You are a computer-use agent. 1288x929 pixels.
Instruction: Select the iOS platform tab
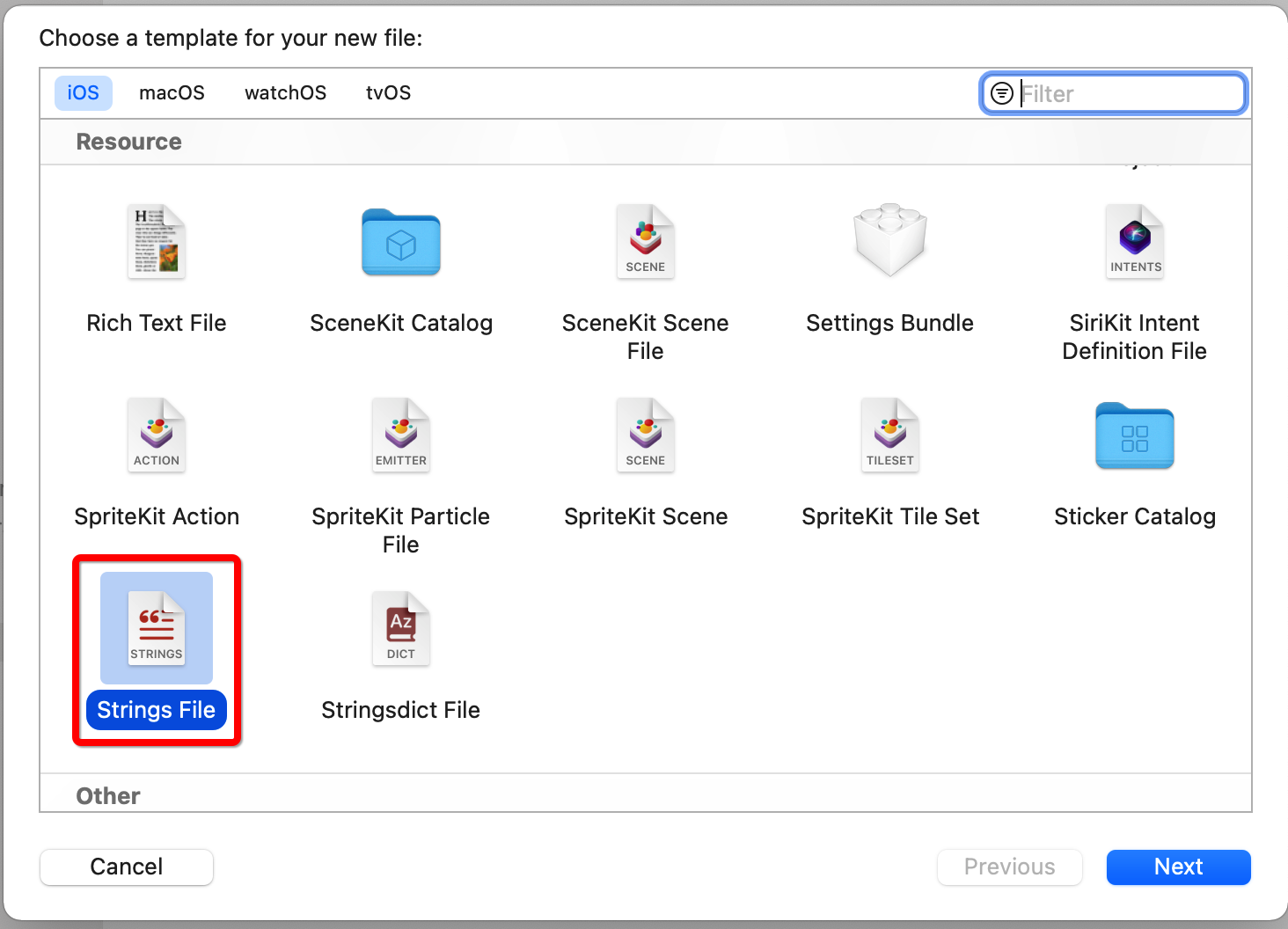coord(83,92)
